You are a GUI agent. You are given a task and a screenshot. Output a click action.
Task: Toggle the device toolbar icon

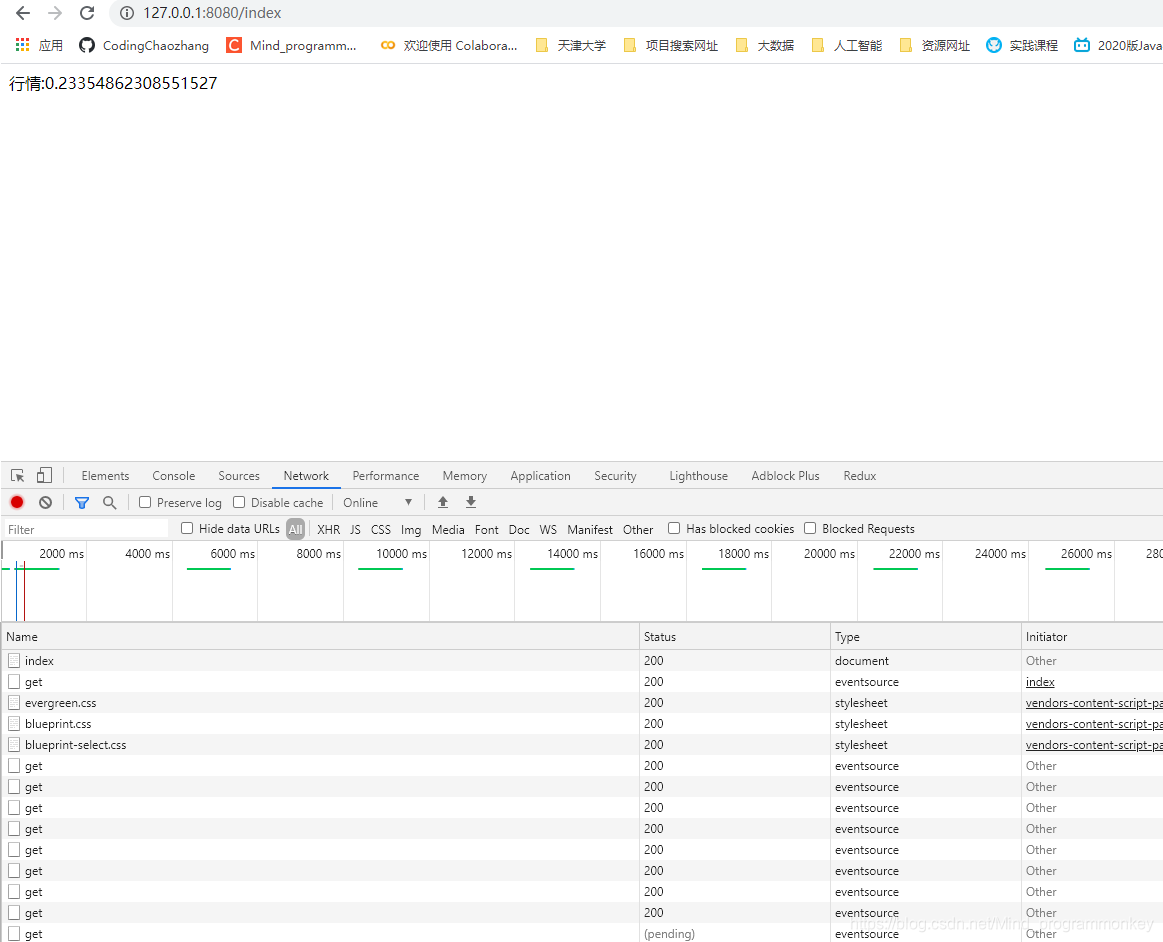(45, 475)
